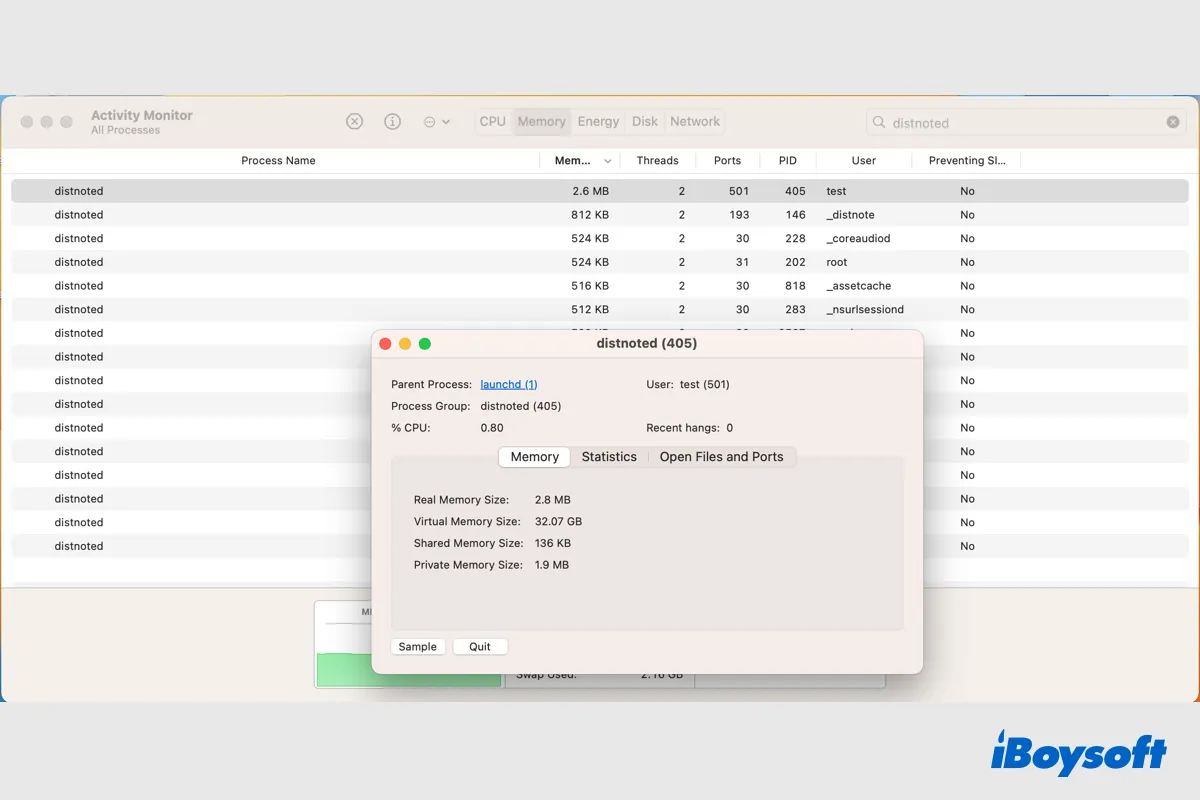
Task: Show the Network tab
Action: click(695, 121)
